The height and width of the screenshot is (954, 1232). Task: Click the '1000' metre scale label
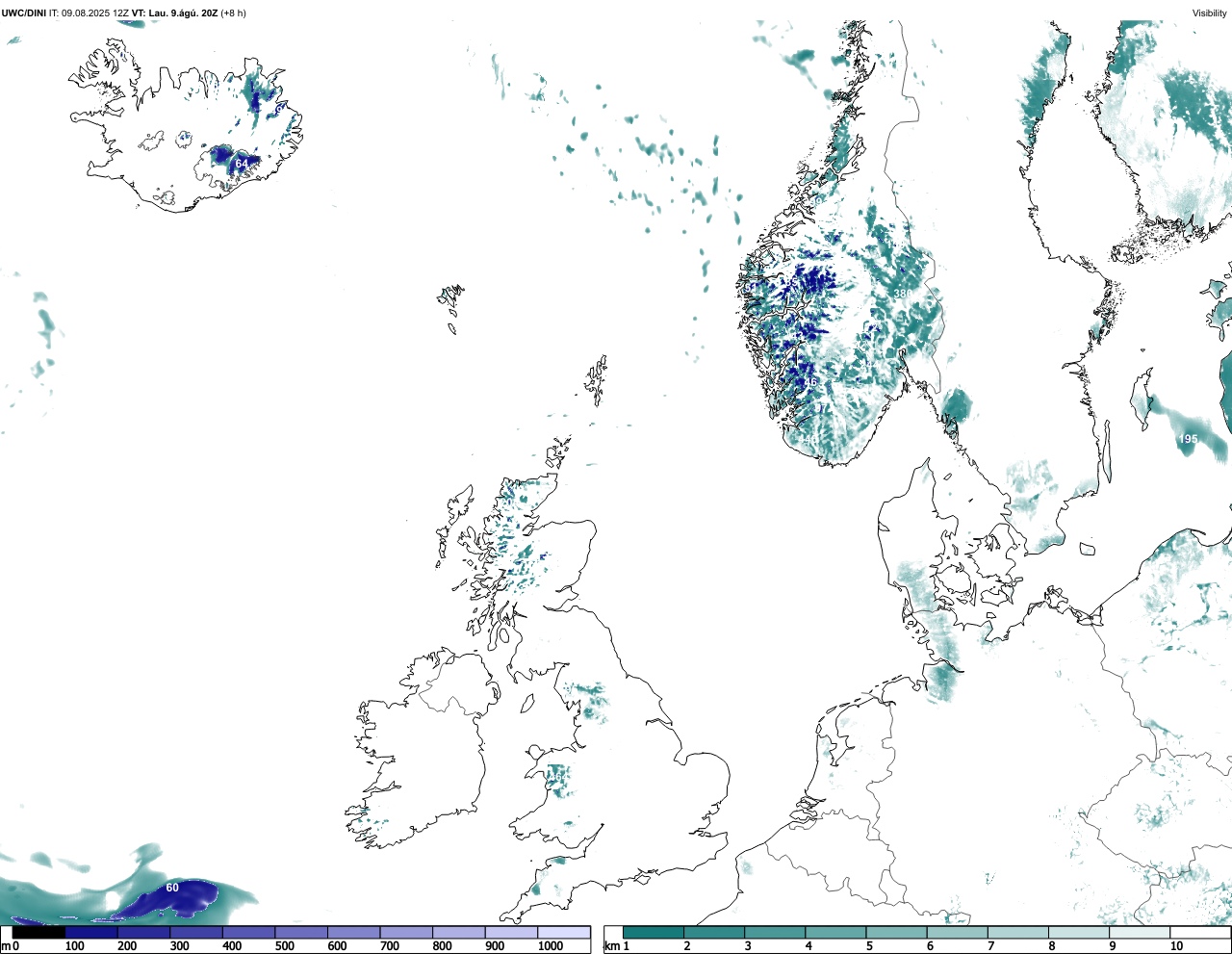(x=551, y=946)
